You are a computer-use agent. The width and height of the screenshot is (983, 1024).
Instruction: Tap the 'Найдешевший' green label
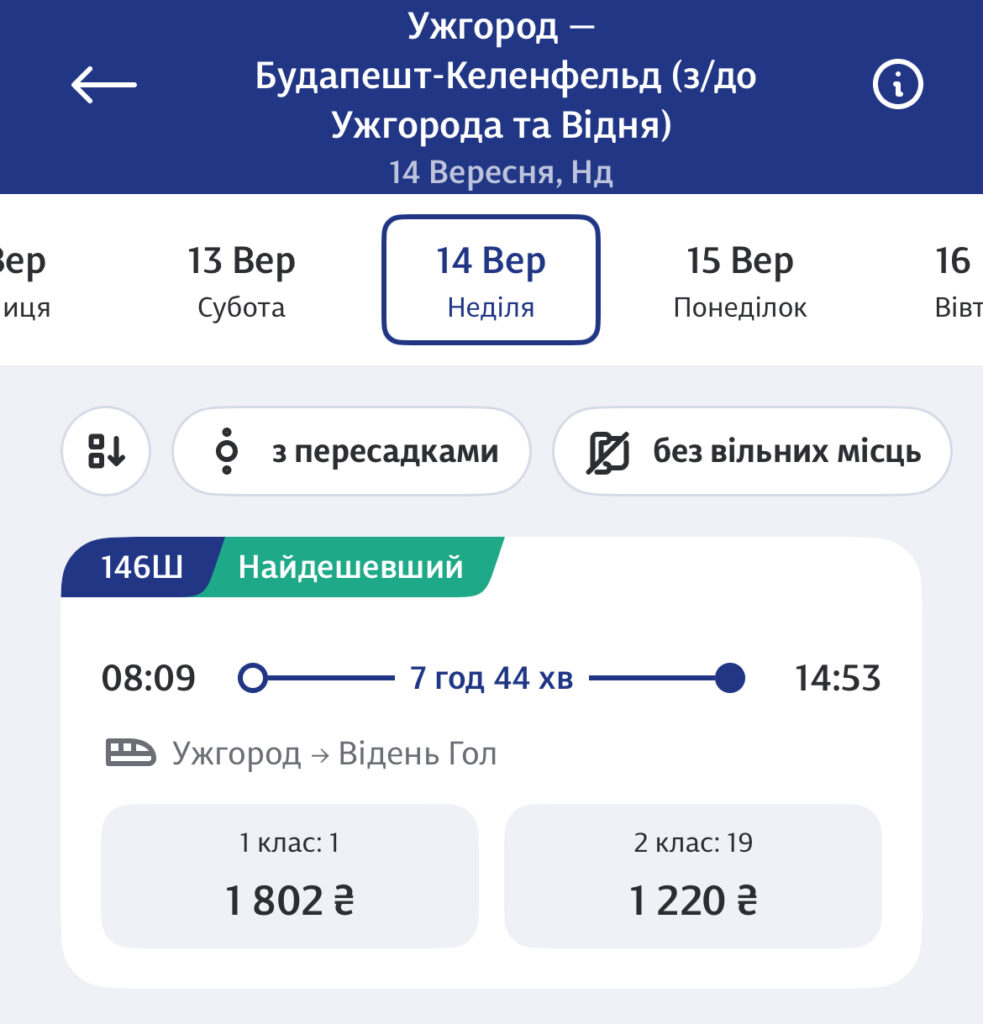click(x=350, y=568)
